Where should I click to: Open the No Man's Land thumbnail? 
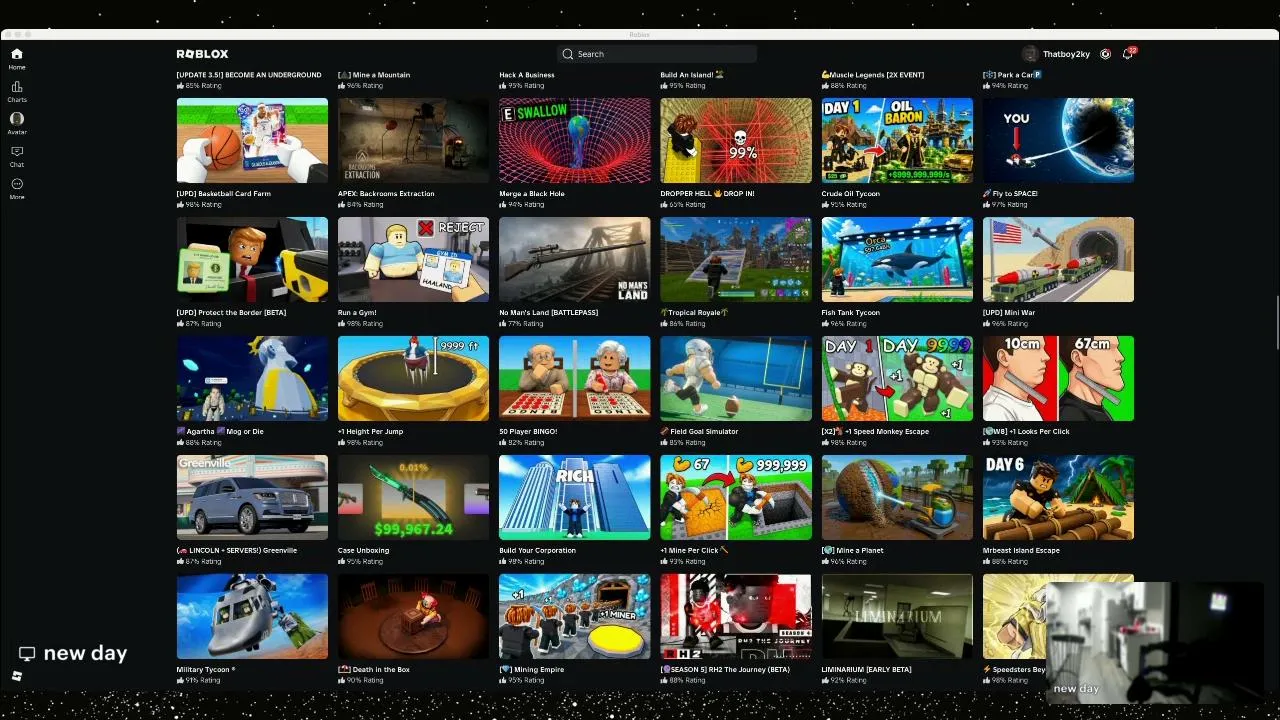point(575,259)
